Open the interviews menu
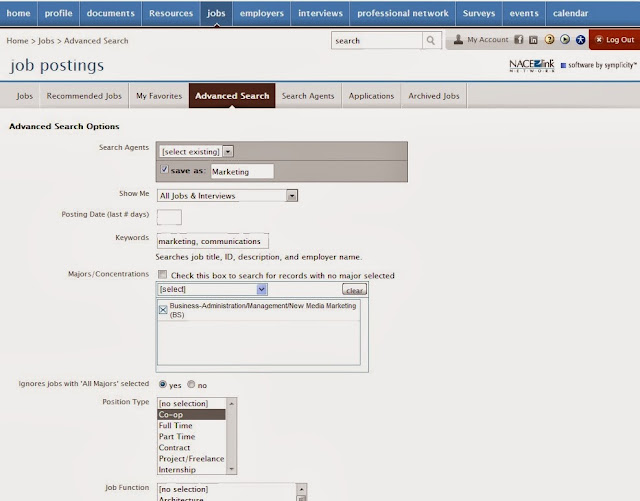Viewport: 640px width, 501px height. coord(320,13)
